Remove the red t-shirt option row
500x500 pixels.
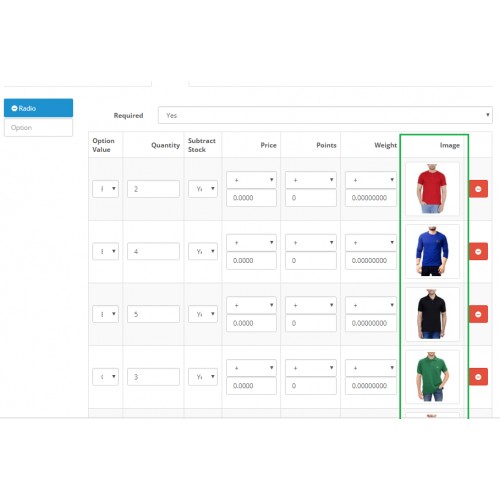[478, 189]
